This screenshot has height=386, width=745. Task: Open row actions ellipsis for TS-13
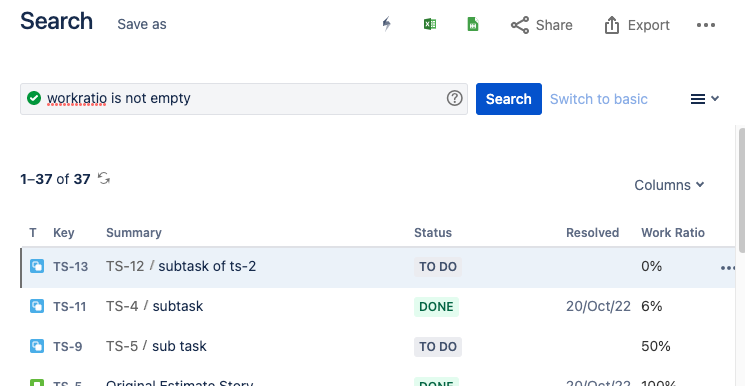[727, 268]
